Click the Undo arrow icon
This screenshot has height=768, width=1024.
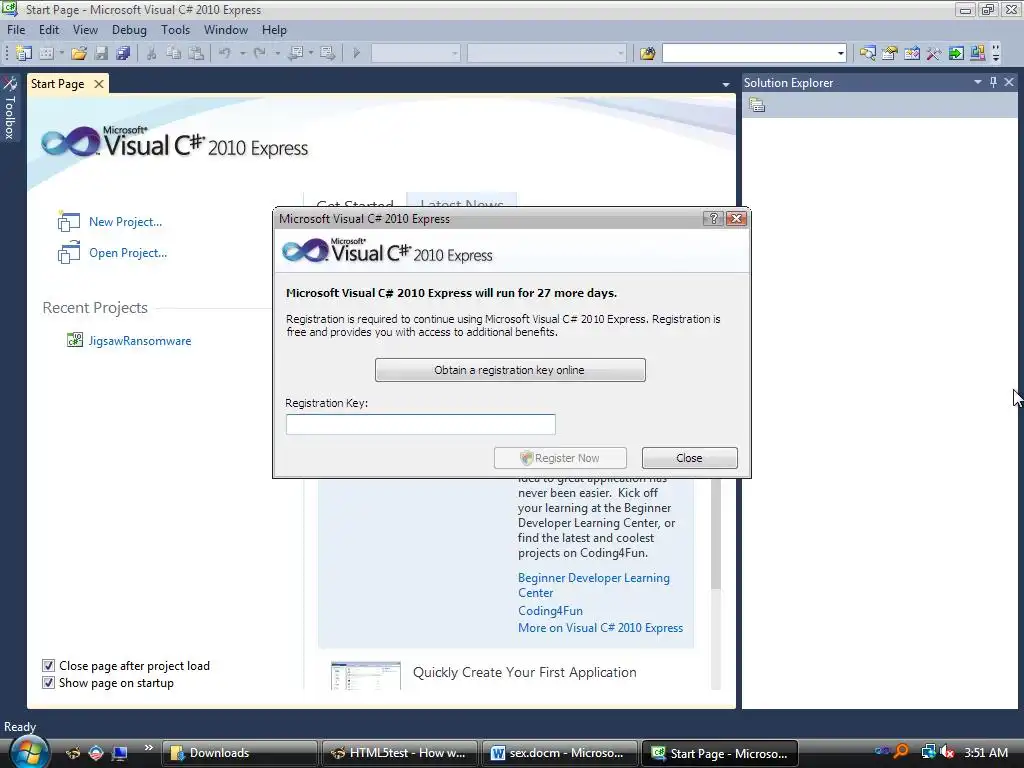point(225,53)
